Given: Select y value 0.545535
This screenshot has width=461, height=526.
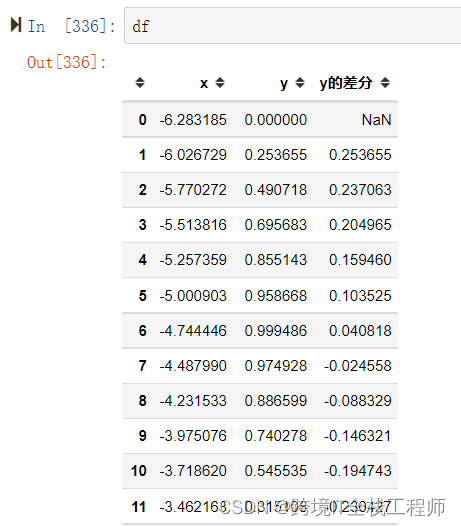Looking at the screenshot, I should point(275,471).
